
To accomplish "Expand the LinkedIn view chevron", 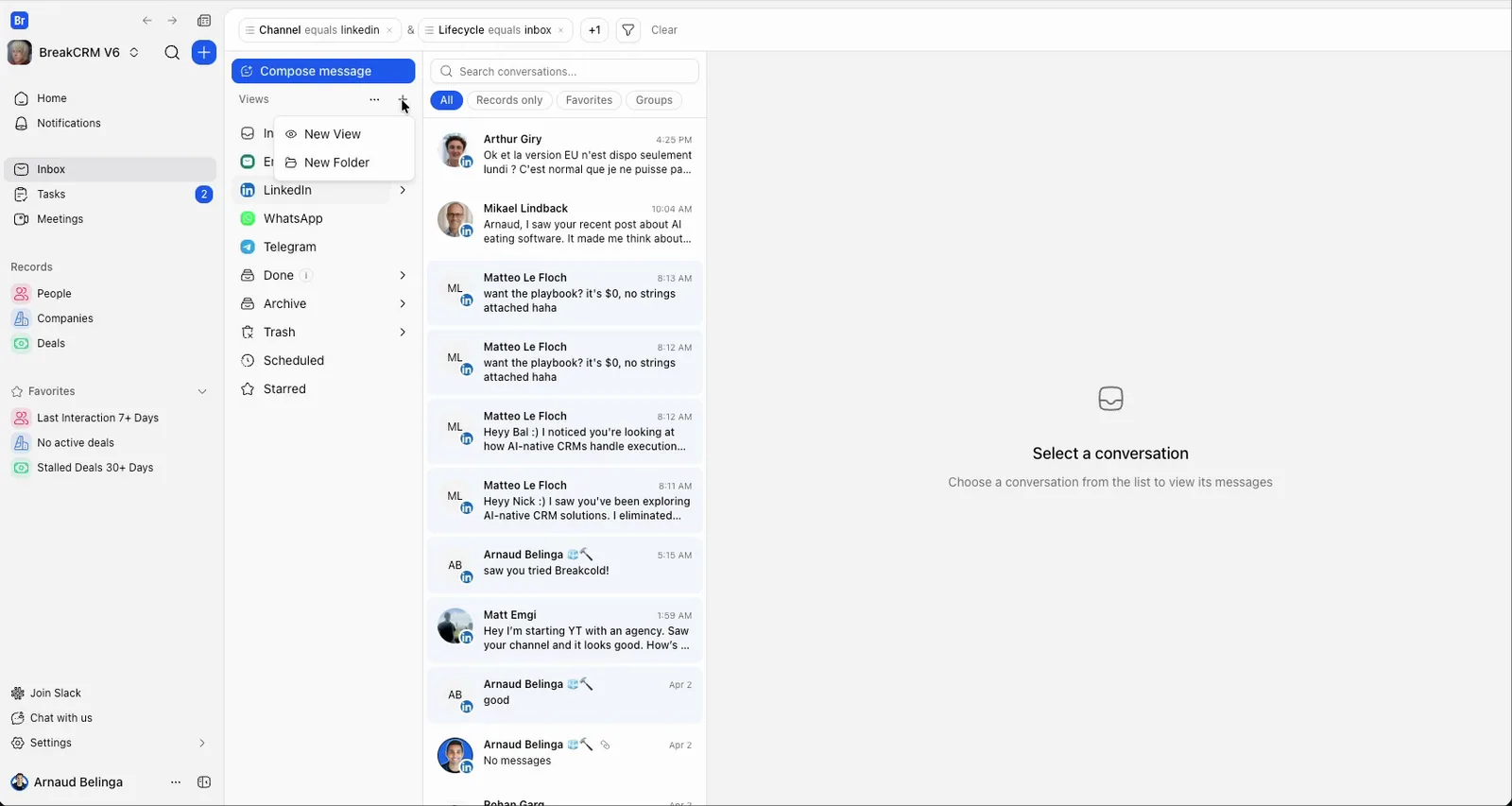I will coord(403,190).
